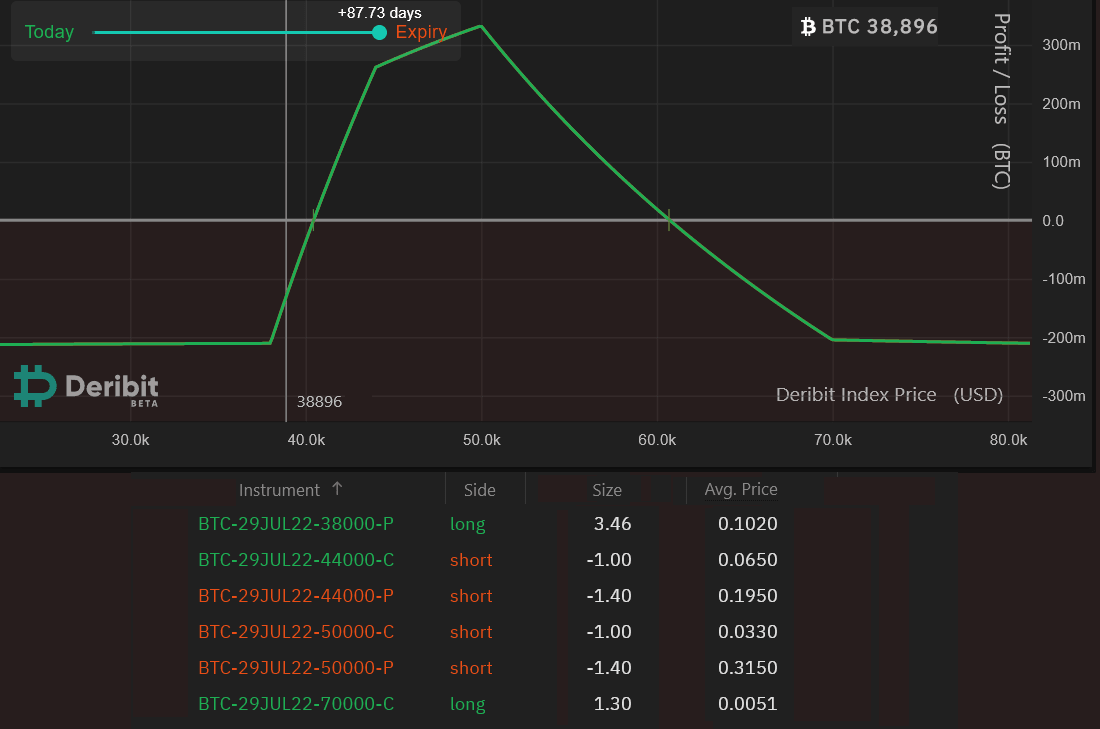The width and height of the screenshot is (1100, 729).
Task: Click the 38896 index price marker on chart
Action: (318, 401)
